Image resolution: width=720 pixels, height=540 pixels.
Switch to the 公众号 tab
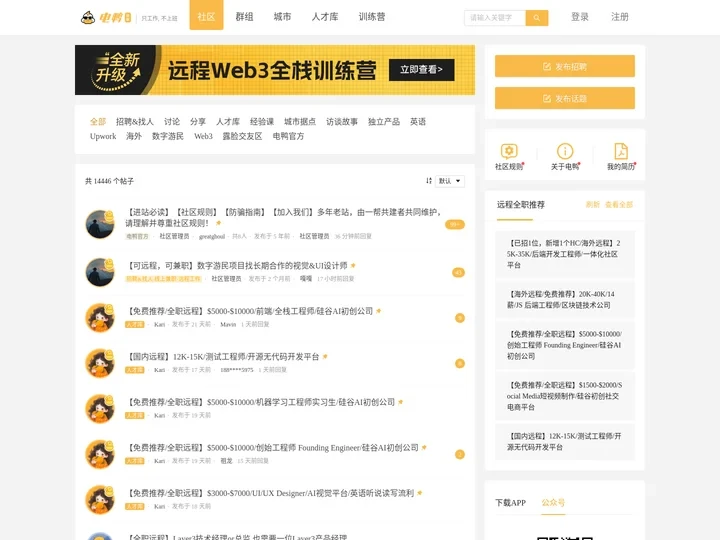(553, 503)
